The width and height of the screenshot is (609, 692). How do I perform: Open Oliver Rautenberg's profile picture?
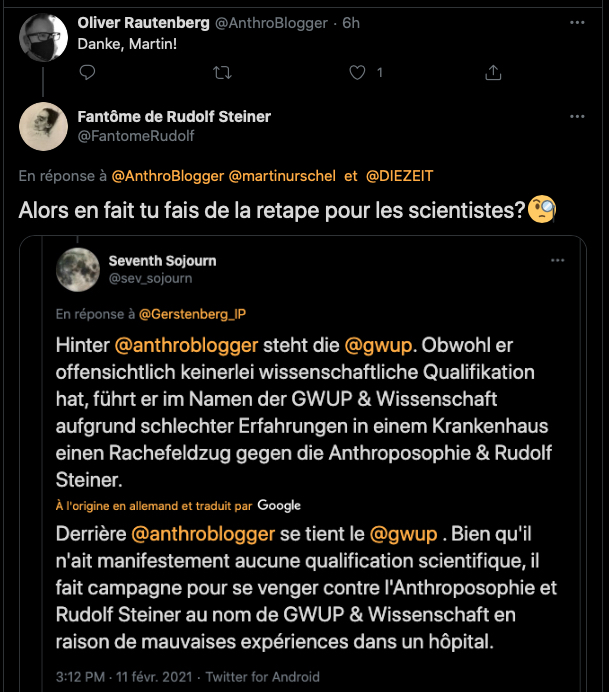coord(44,35)
